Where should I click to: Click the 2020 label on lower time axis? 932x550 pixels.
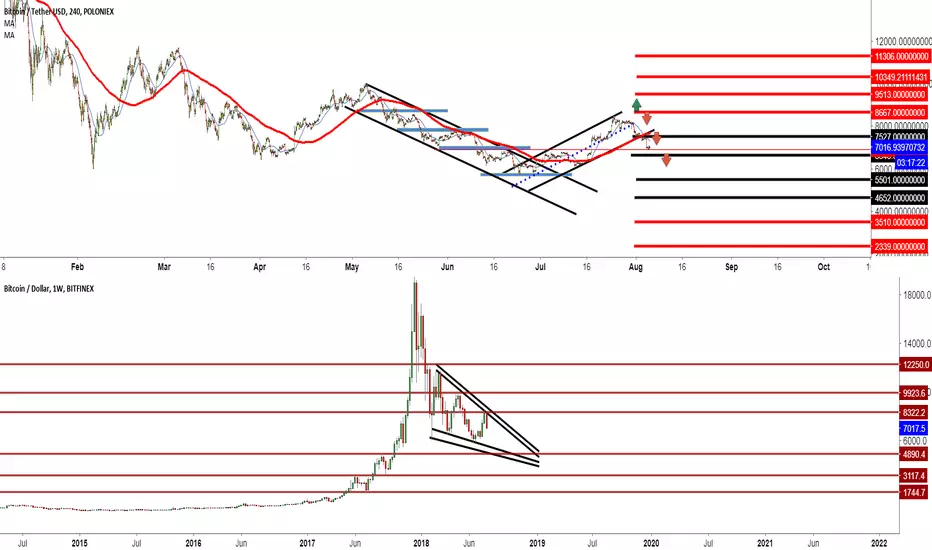pyautogui.click(x=651, y=543)
